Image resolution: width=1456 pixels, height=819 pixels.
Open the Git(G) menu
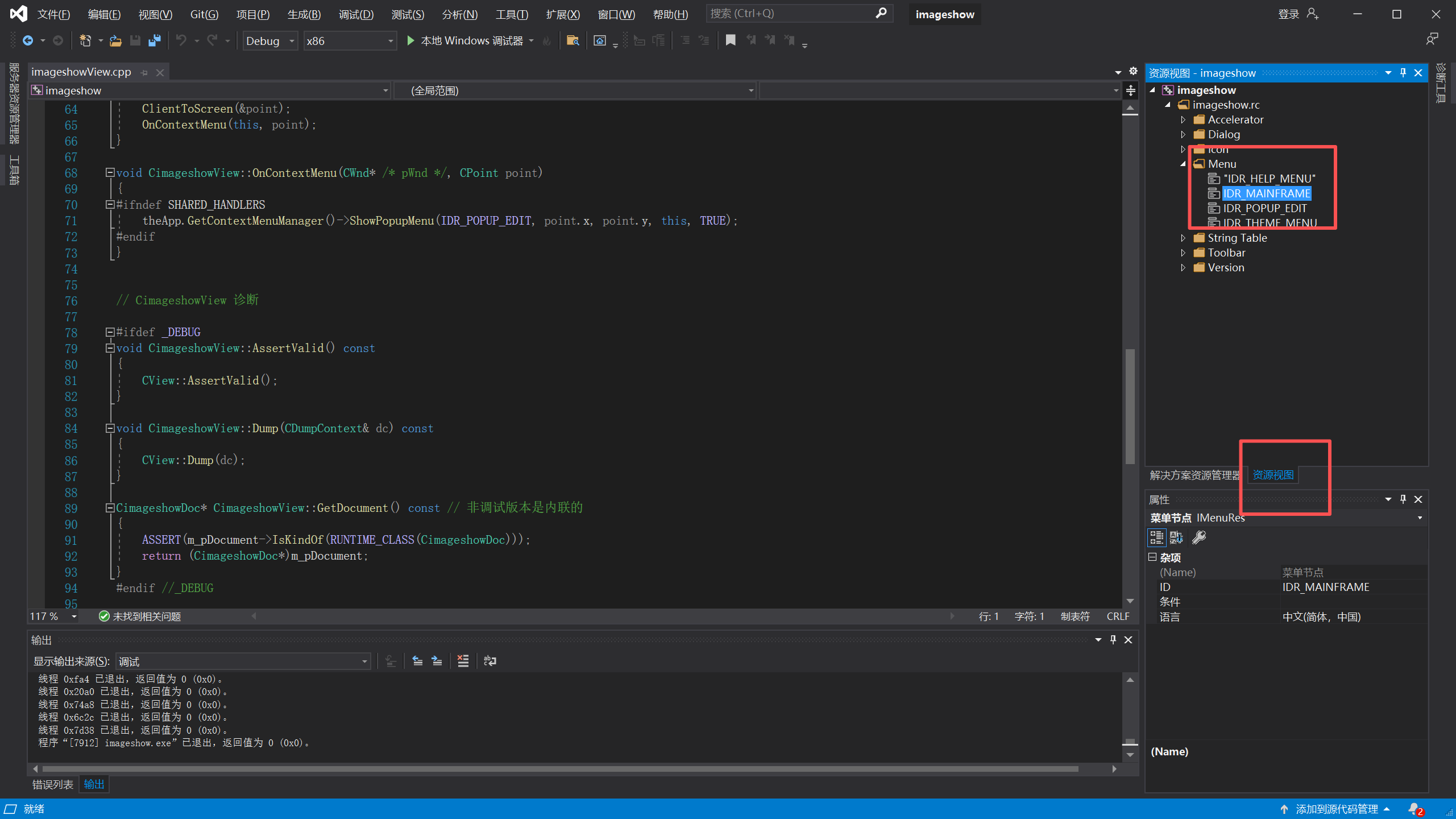point(204,14)
